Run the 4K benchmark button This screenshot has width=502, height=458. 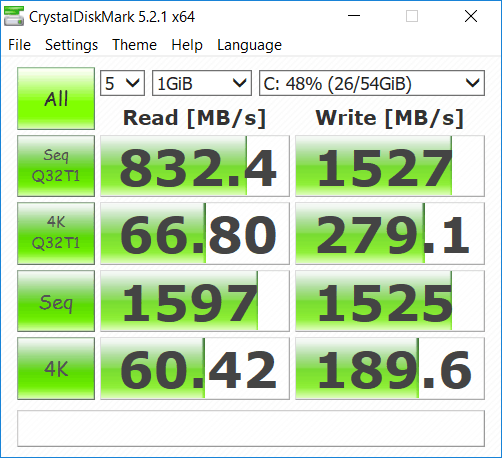tap(56, 368)
